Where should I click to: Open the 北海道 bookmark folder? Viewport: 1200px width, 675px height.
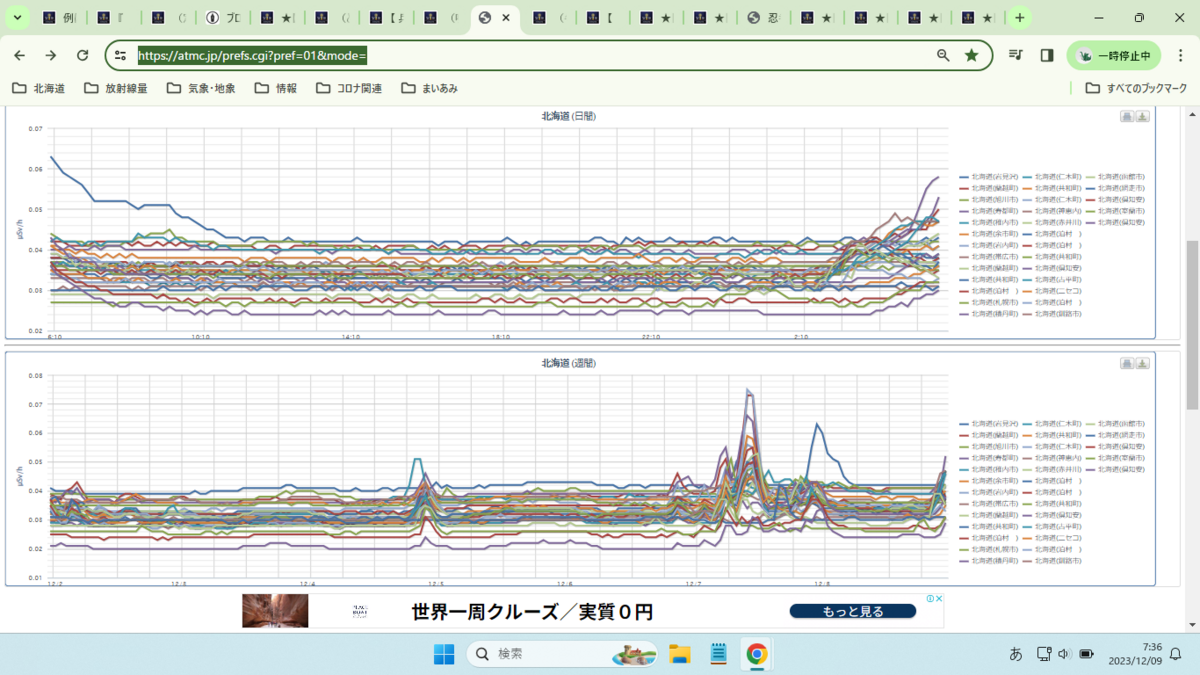39,88
